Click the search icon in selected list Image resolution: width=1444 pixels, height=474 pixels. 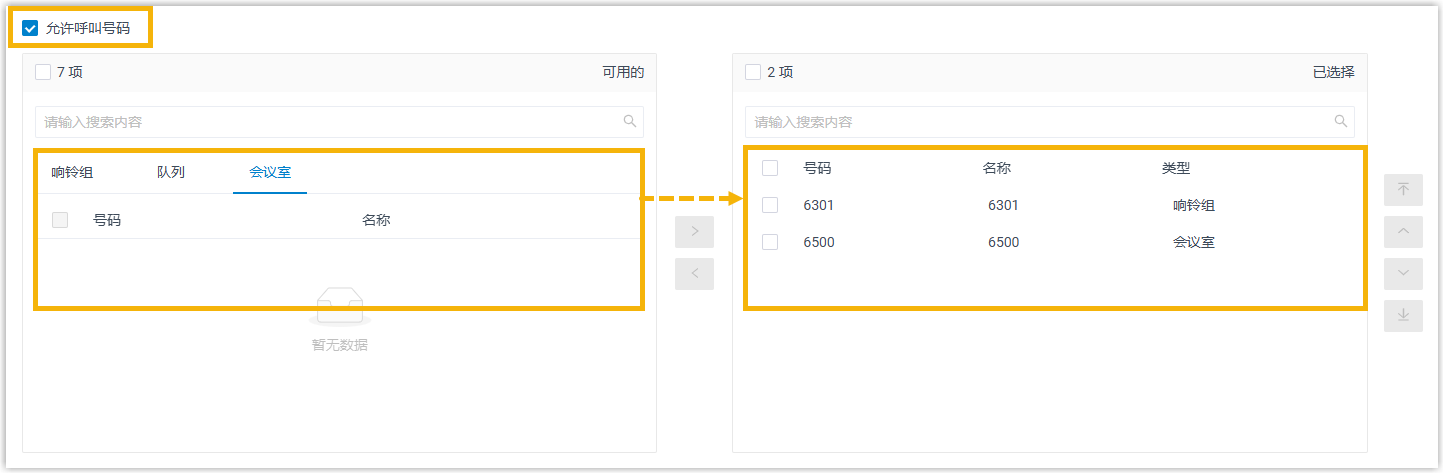tap(1341, 121)
